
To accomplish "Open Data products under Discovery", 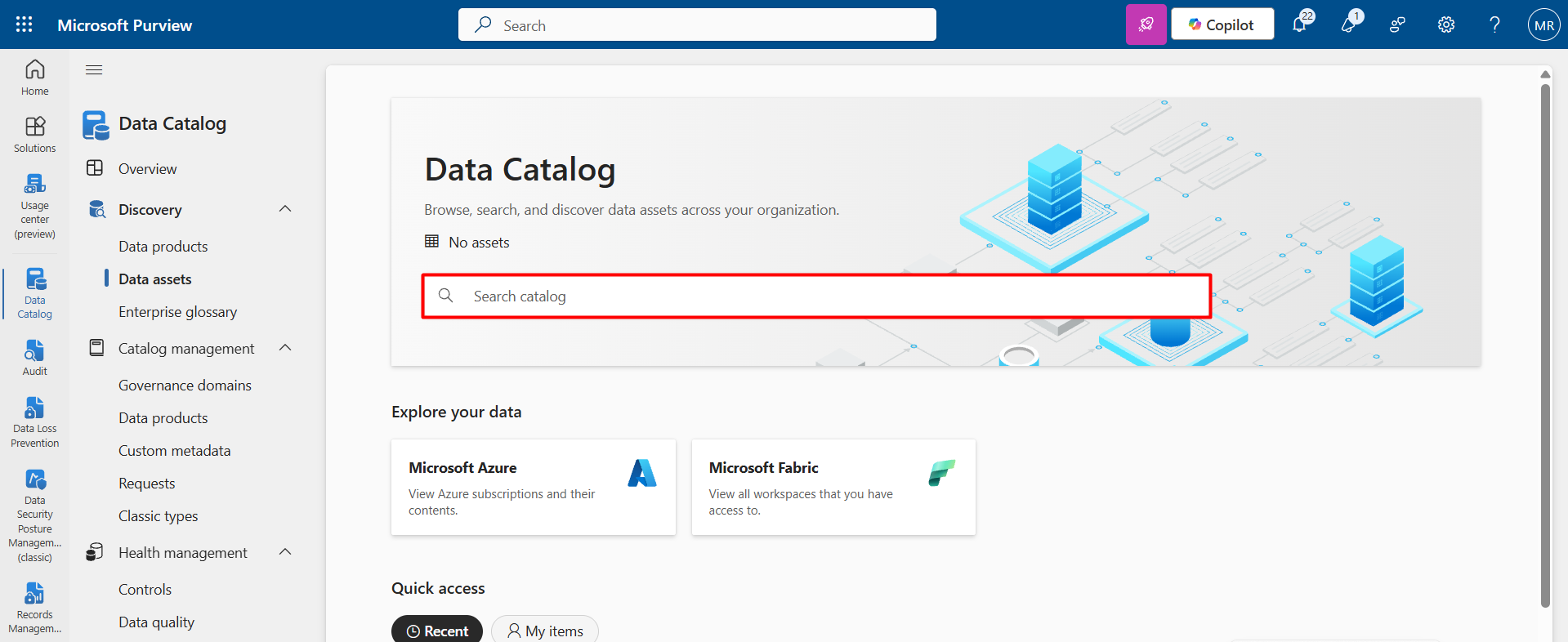I will [x=163, y=247].
